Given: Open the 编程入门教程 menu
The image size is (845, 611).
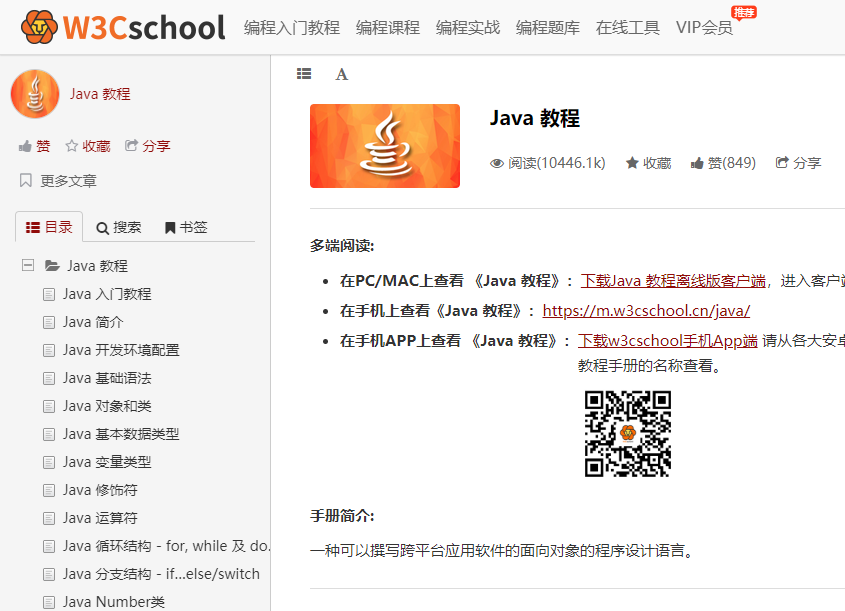Looking at the screenshot, I should 292,27.
